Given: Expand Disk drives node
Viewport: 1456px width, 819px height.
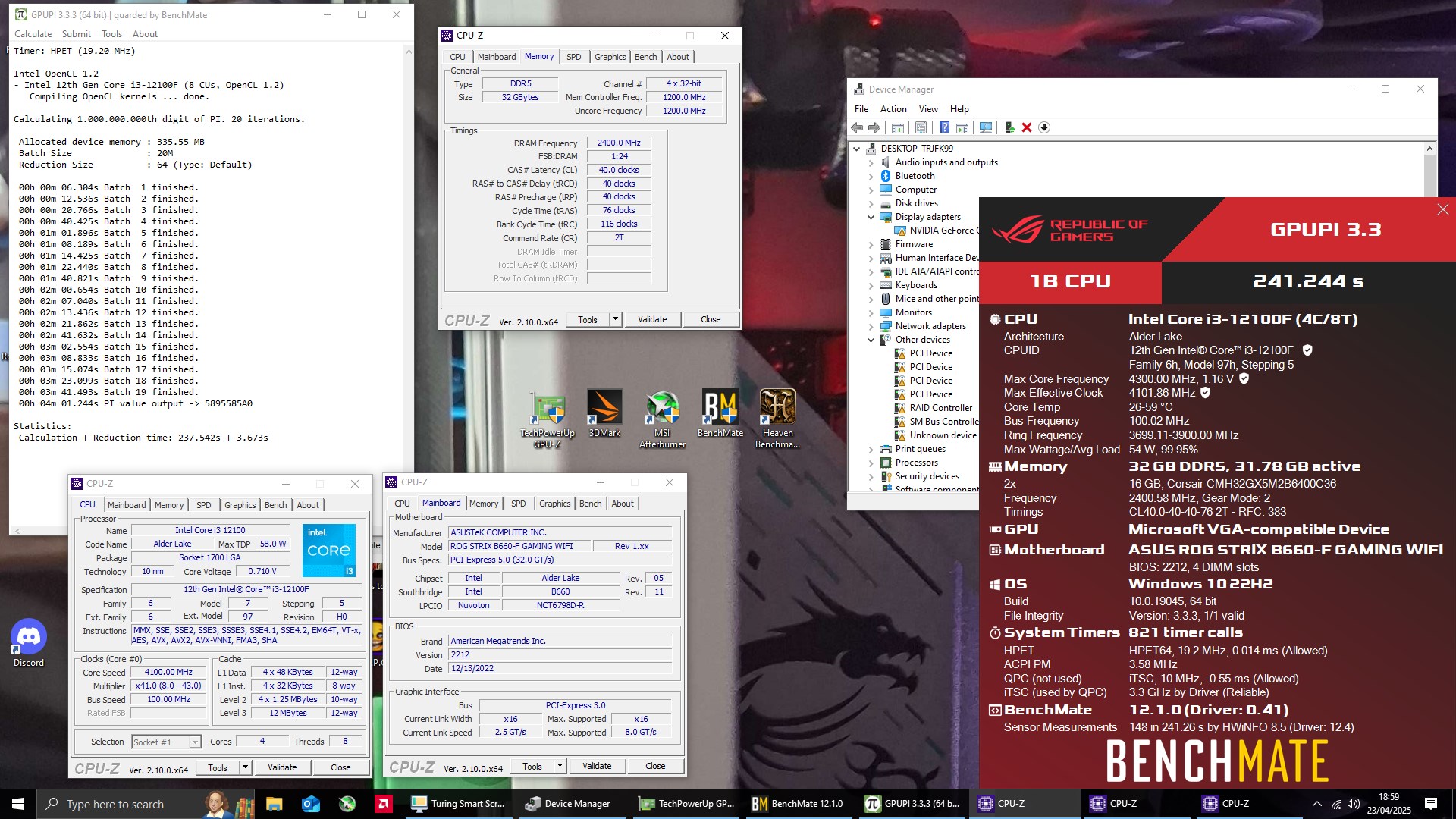Looking at the screenshot, I should [x=871, y=203].
